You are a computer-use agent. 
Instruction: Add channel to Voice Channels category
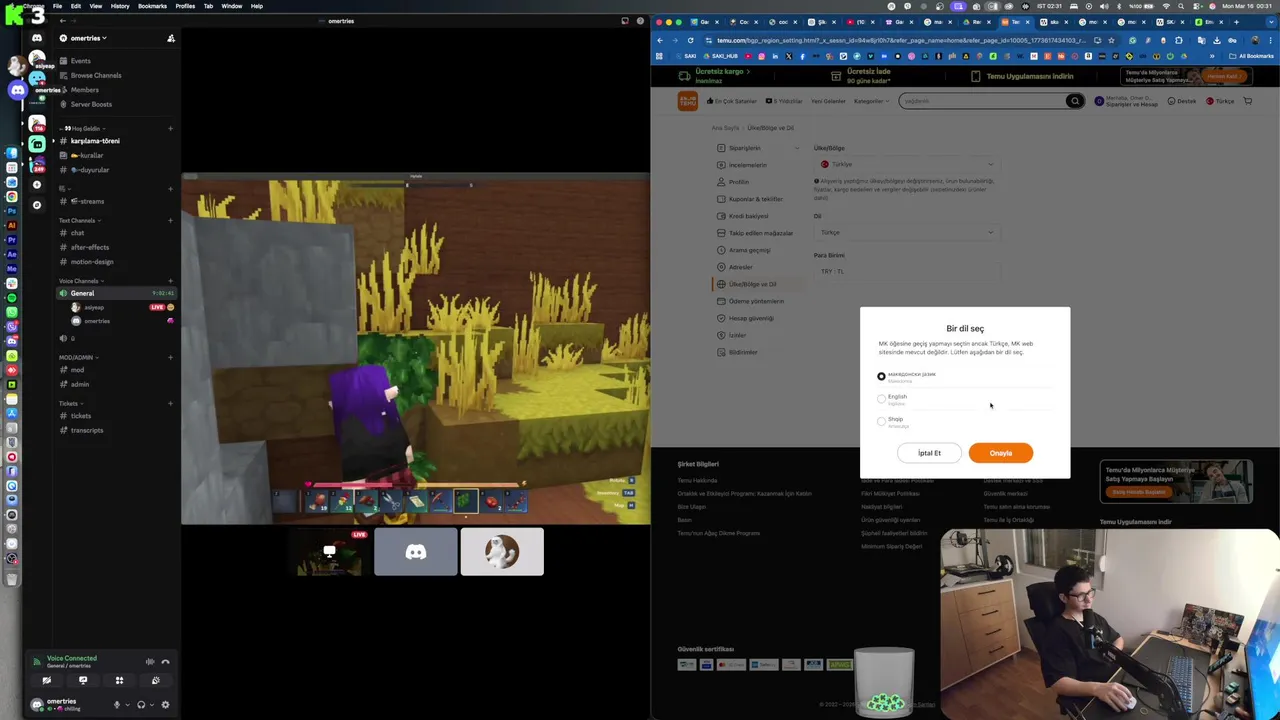(x=170, y=281)
